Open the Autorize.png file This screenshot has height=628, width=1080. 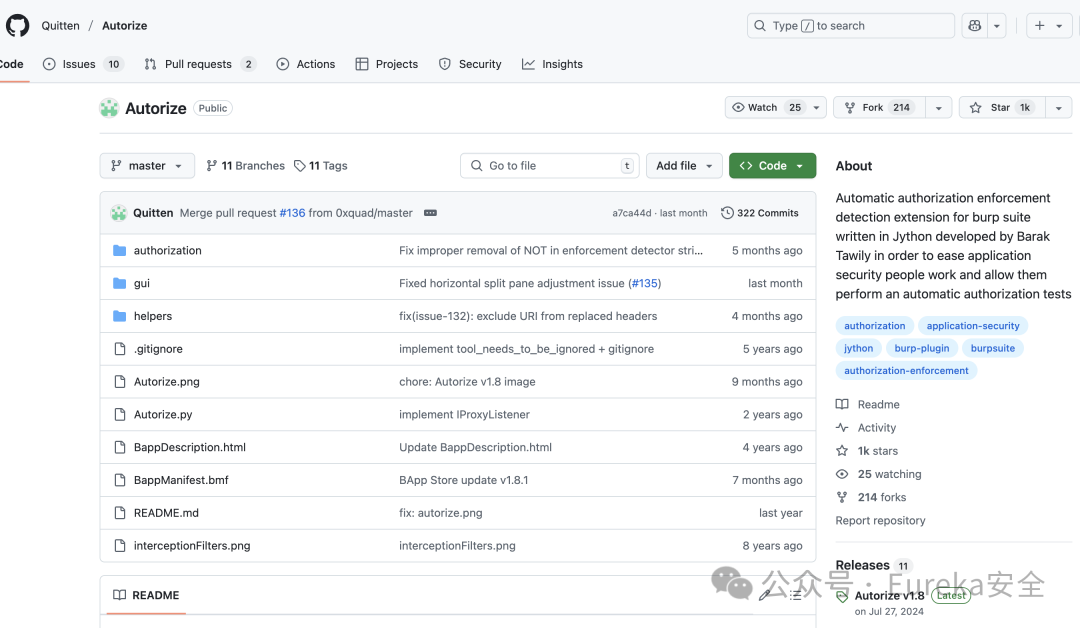[x=167, y=381]
